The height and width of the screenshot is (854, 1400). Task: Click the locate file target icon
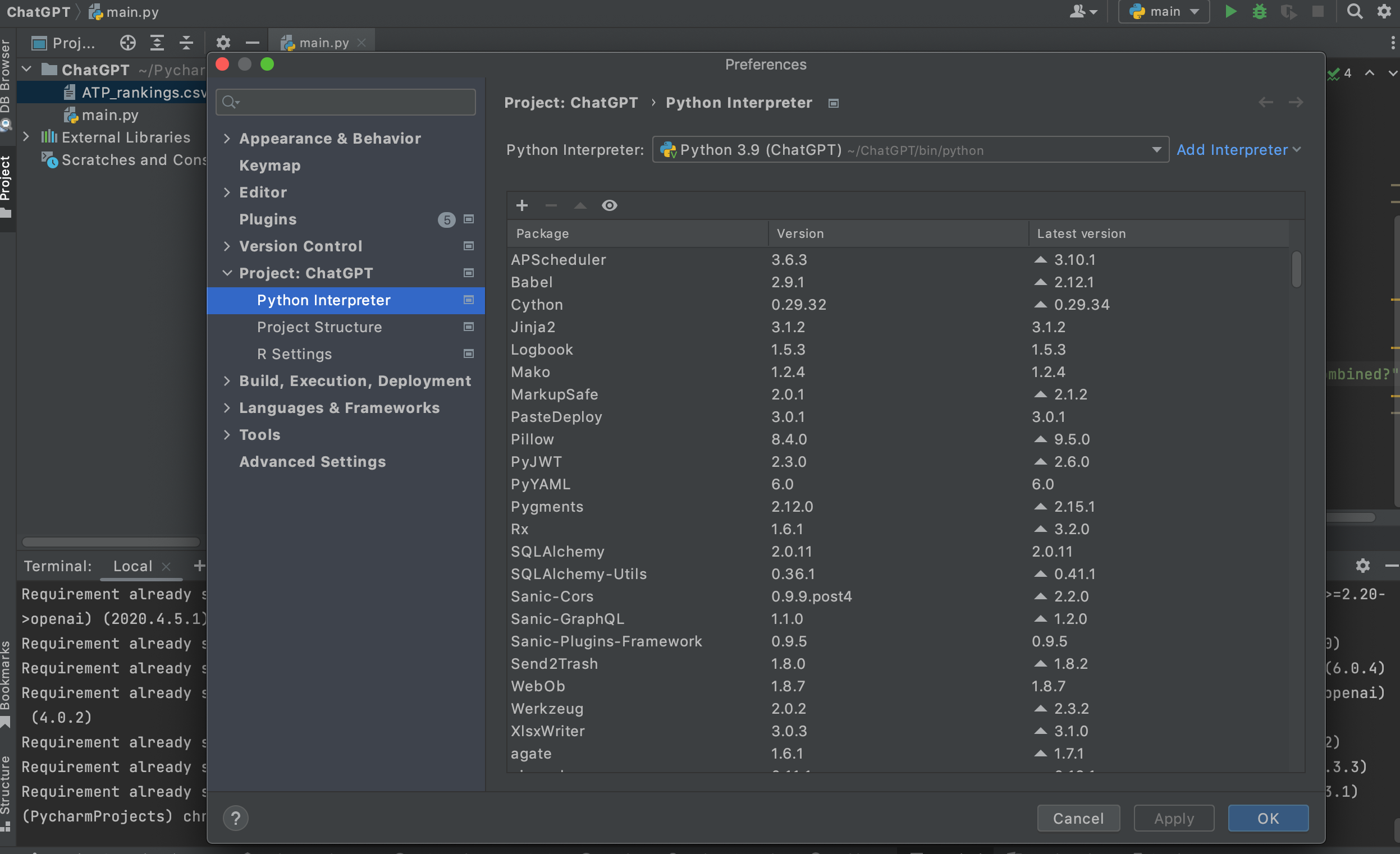pyautogui.click(x=128, y=43)
